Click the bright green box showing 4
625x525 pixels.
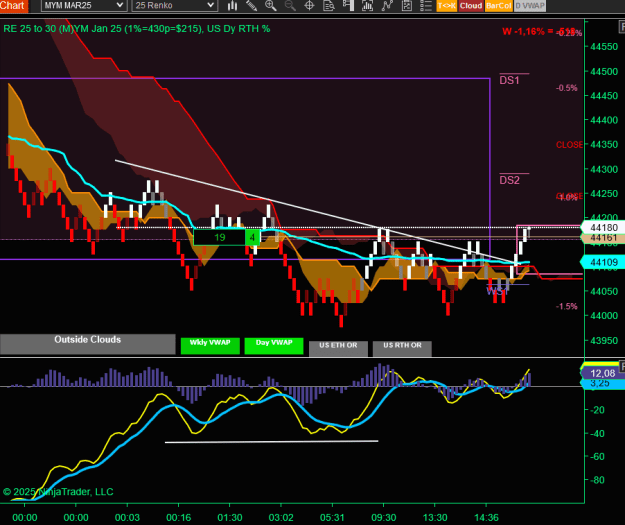(252, 238)
